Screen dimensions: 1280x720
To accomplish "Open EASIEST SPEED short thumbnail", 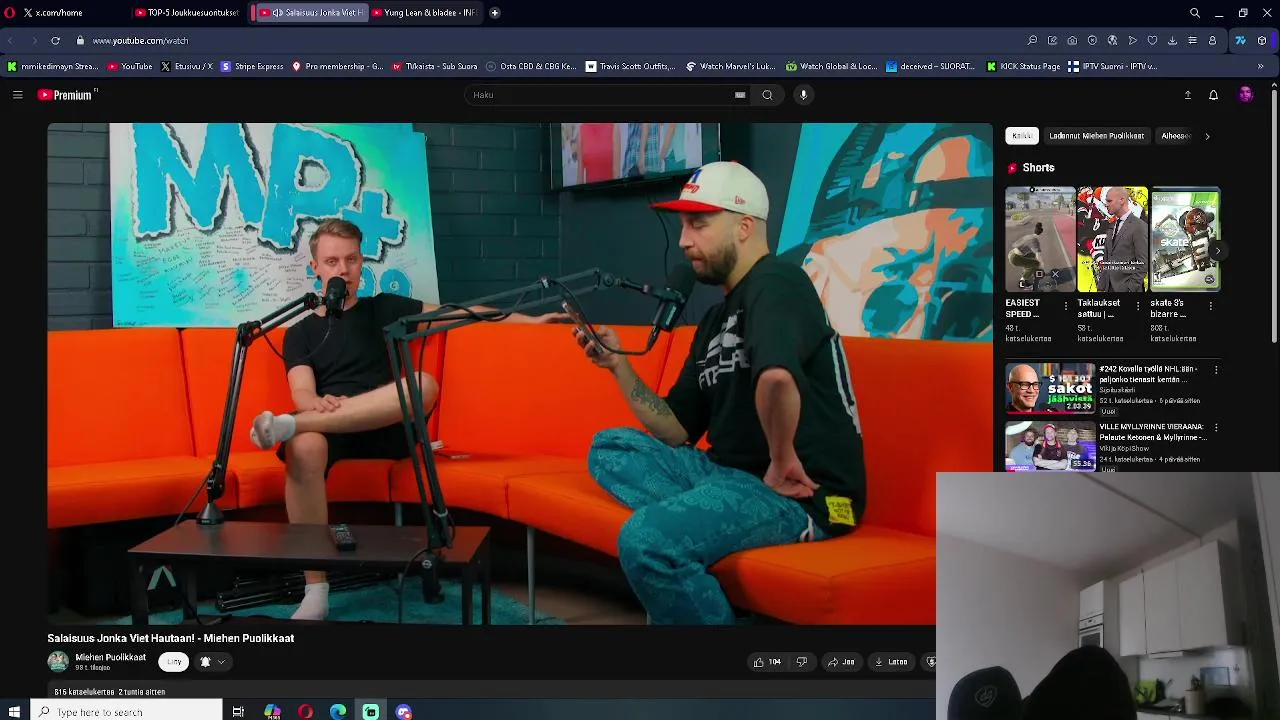I will click(x=1040, y=240).
